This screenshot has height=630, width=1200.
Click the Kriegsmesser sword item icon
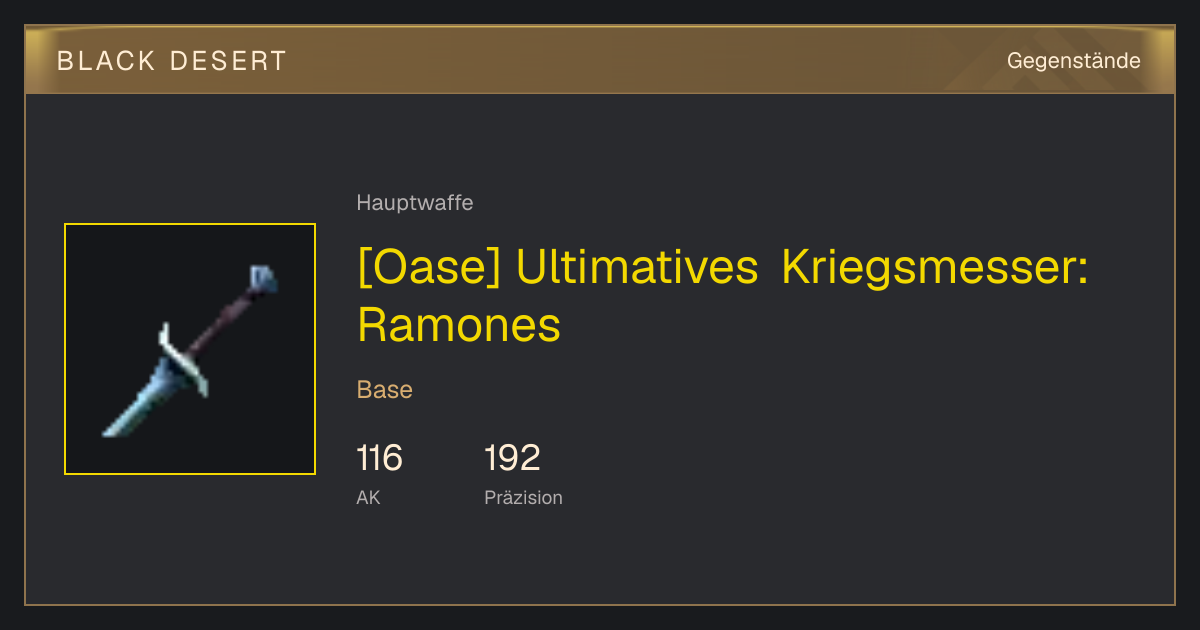coord(190,349)
